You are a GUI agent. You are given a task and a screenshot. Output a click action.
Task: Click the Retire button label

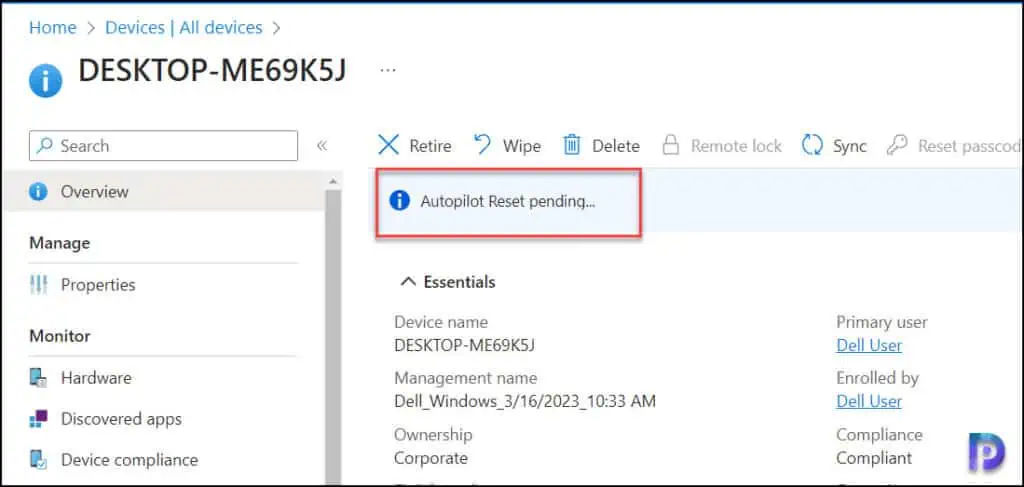click(430, 146)
